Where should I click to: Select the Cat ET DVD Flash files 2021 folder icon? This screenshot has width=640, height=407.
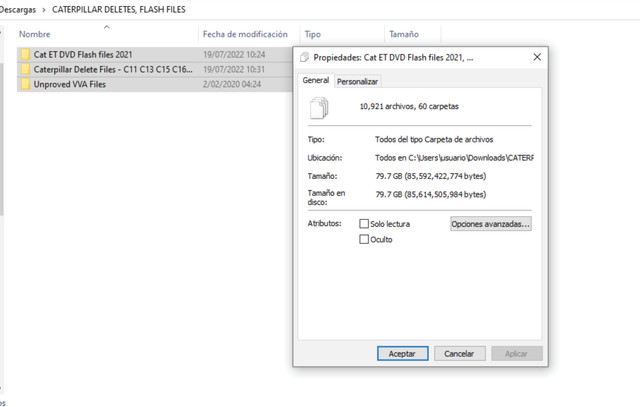pyautogui.click(x=25, y=54)
